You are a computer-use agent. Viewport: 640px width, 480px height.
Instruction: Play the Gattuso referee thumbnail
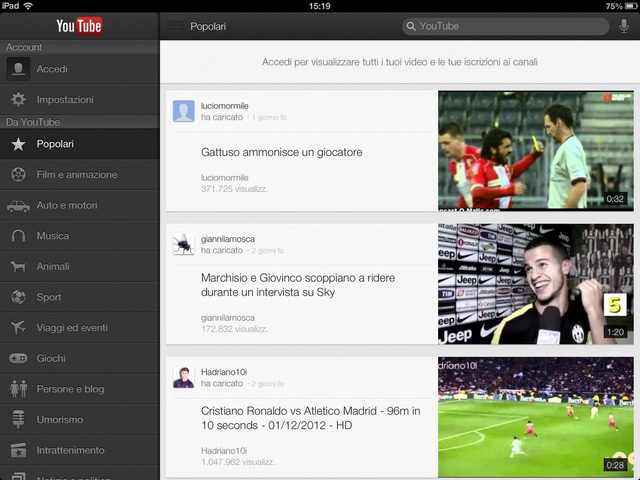click(536, 151)
